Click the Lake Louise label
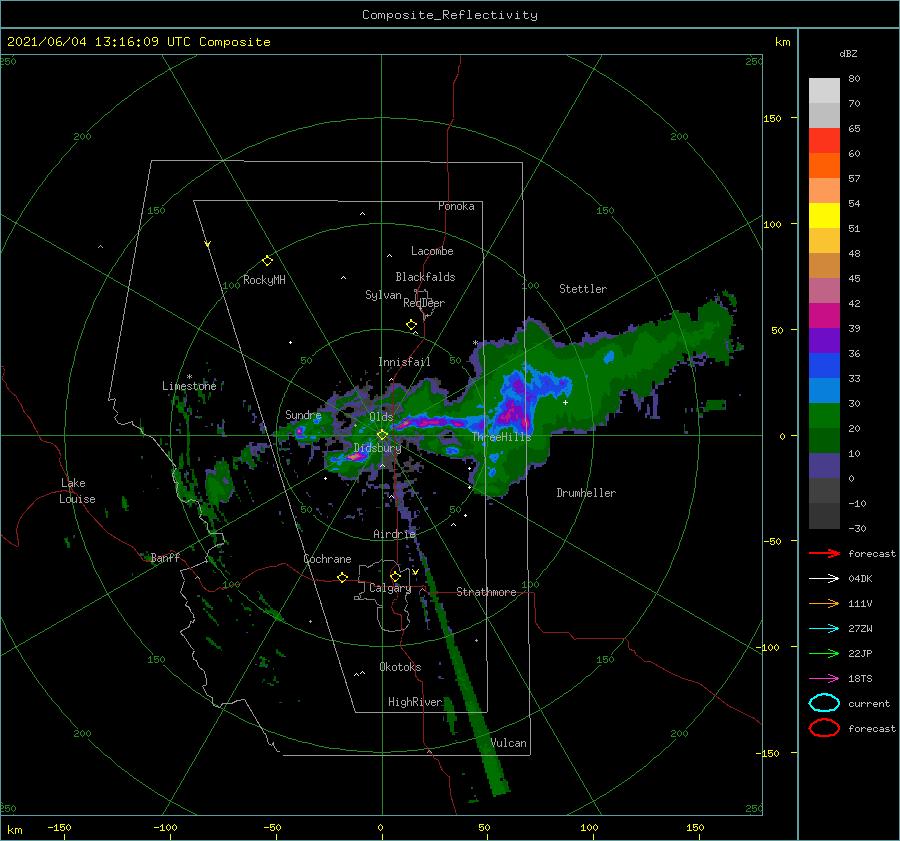 [77, 491]
